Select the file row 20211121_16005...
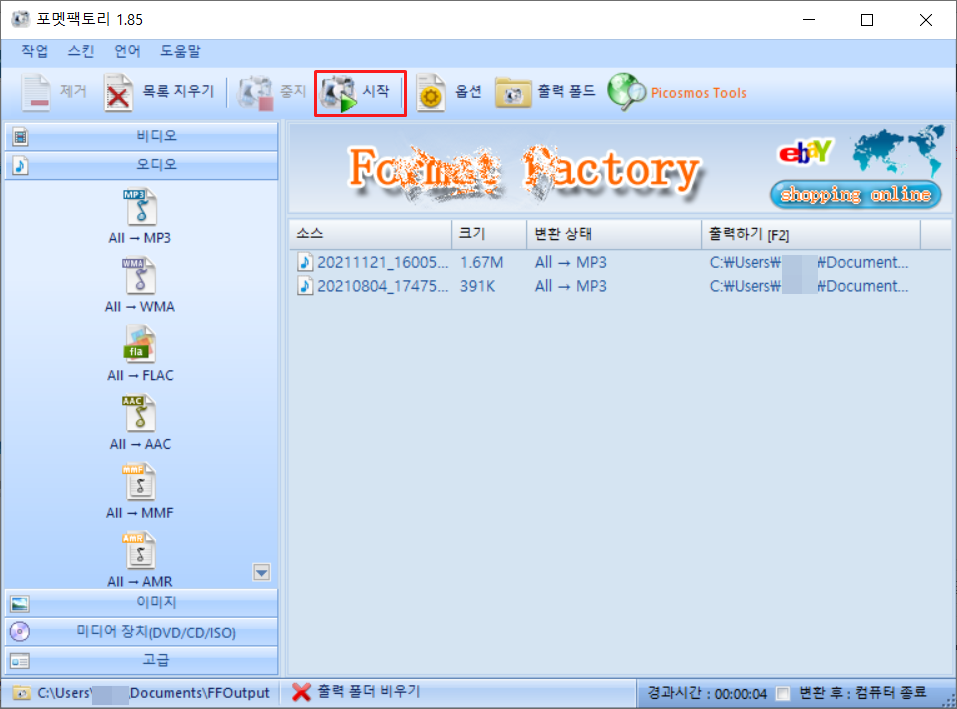This screenshot has width=957, height=709. 619,262
